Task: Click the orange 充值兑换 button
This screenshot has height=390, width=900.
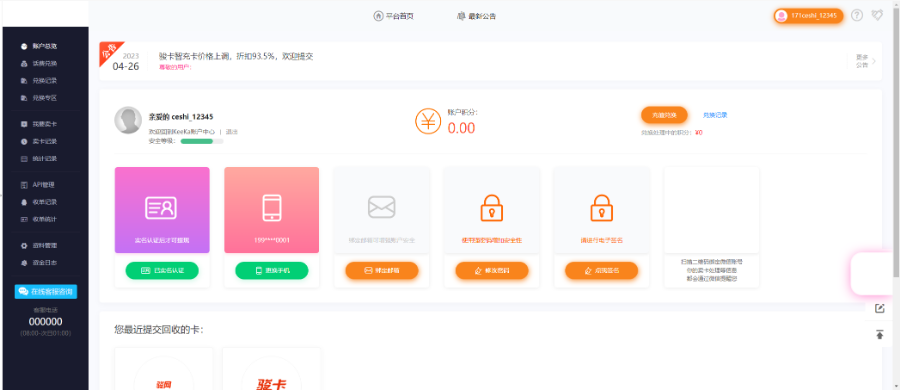Action: [x=664, y=115]
